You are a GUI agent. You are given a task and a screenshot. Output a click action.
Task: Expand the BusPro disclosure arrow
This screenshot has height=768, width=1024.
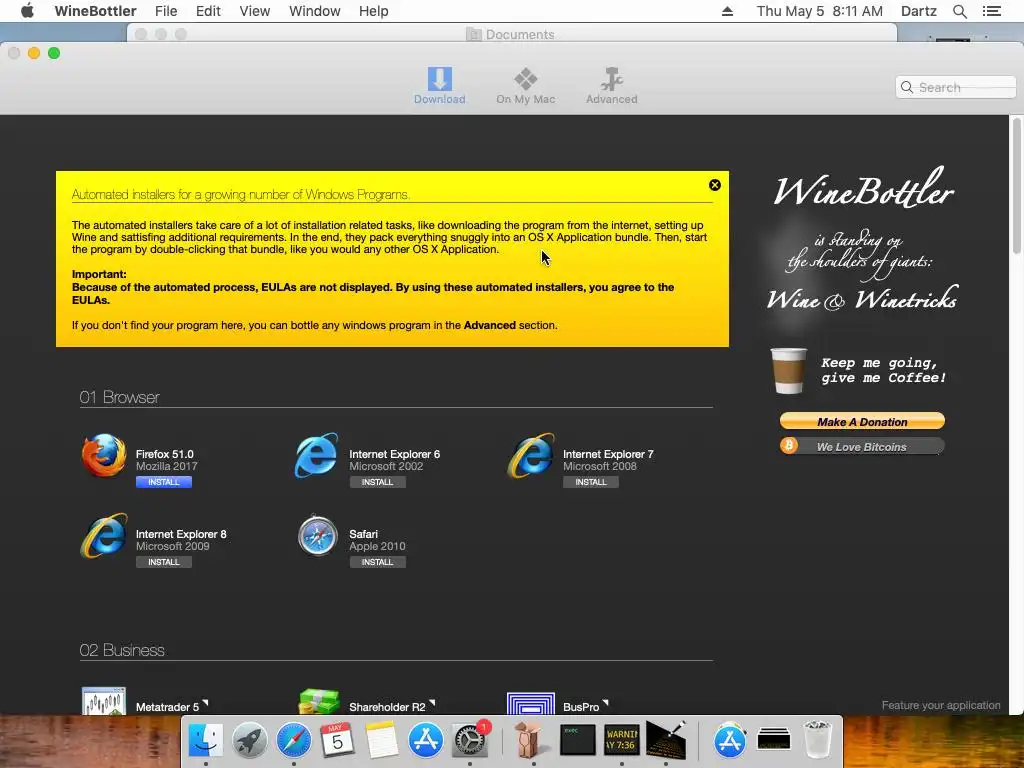coord(605,703)
